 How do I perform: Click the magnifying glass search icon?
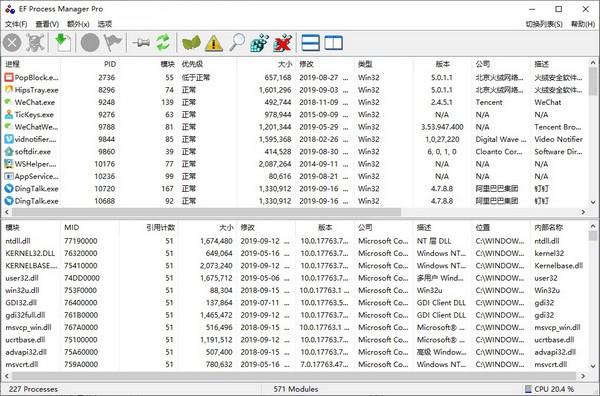237,42
